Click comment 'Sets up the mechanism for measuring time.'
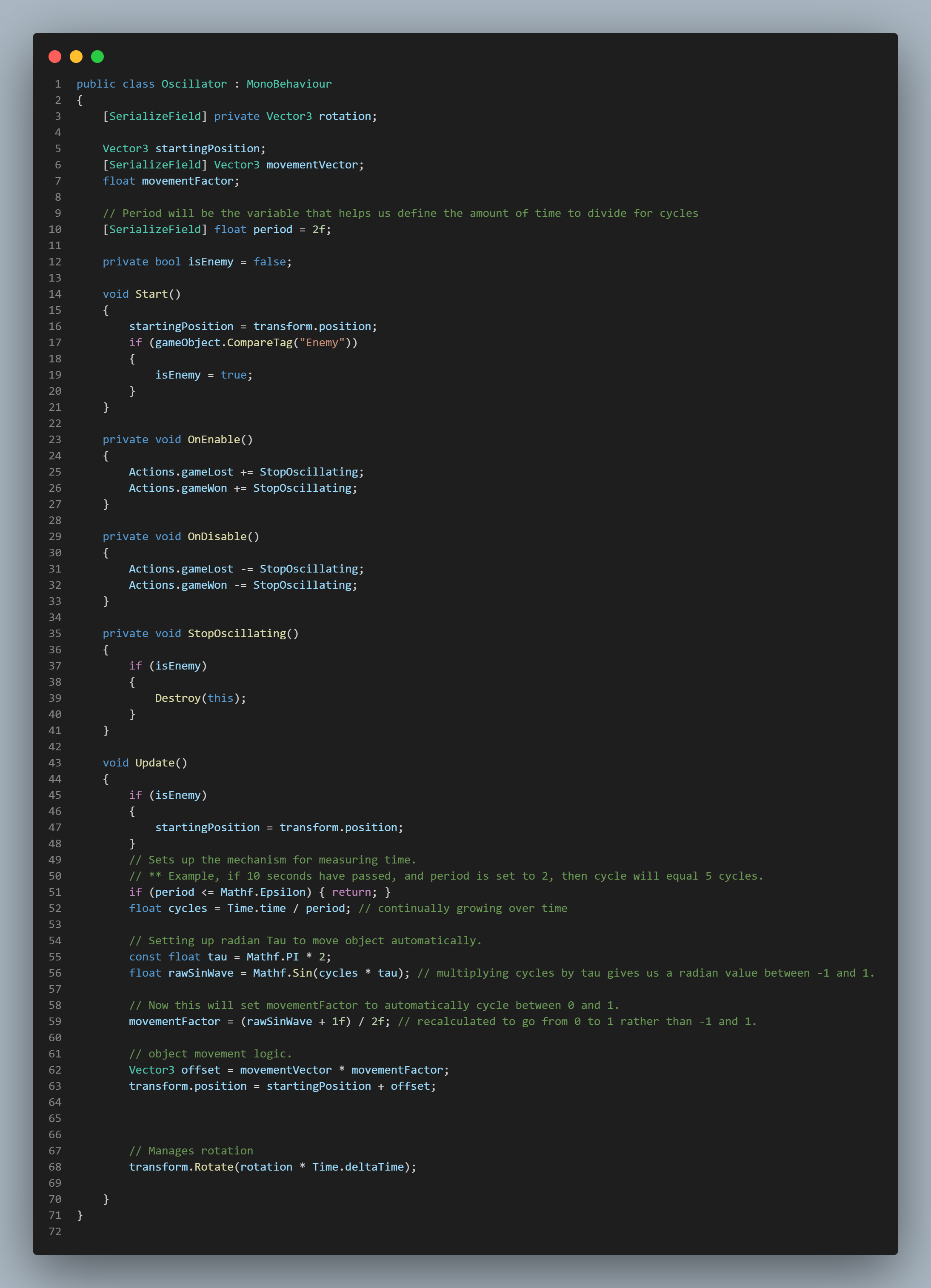The image size is (931, 1288). pos(273,860)
